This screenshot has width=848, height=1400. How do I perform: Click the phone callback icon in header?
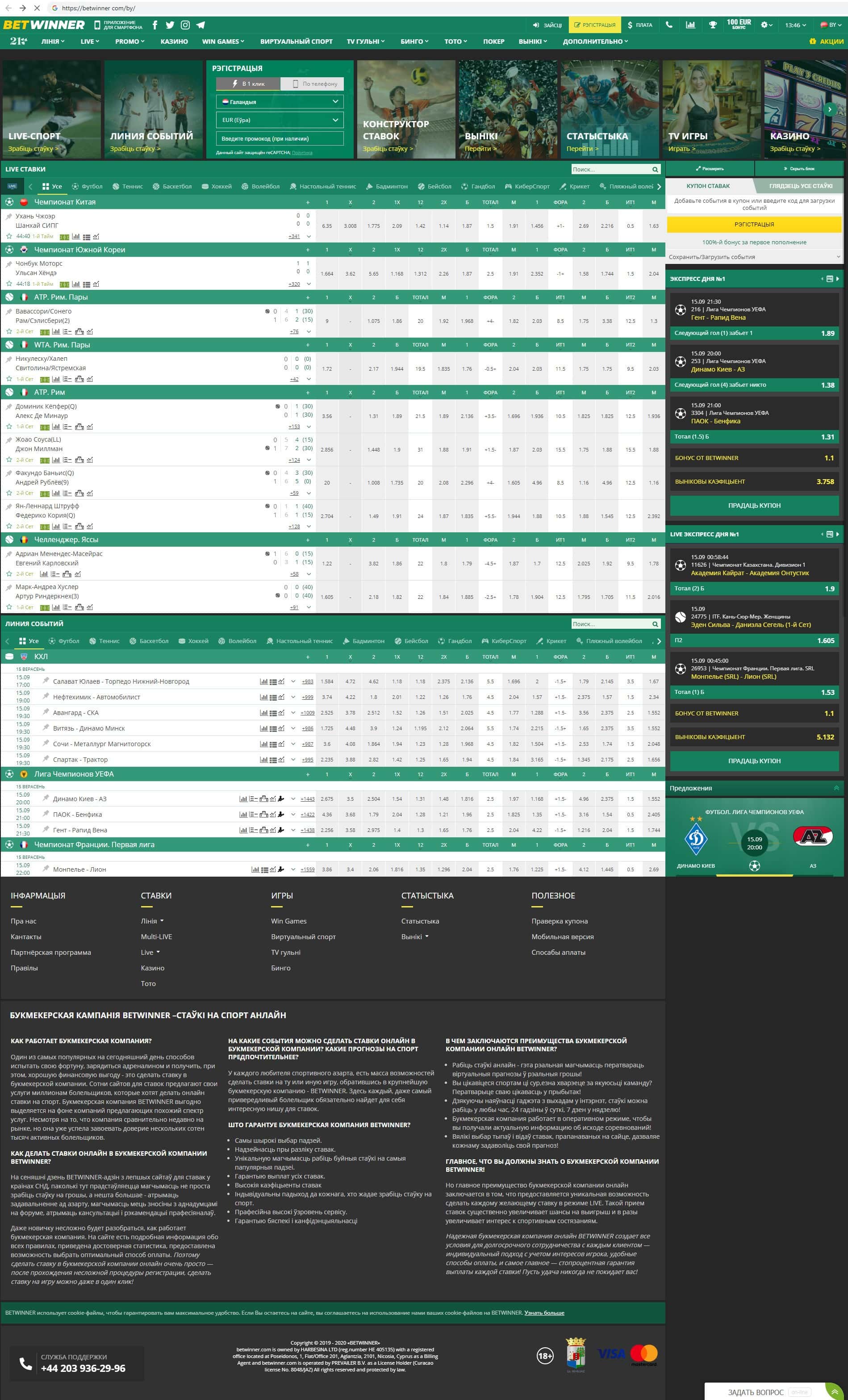(x=669, y=25)
